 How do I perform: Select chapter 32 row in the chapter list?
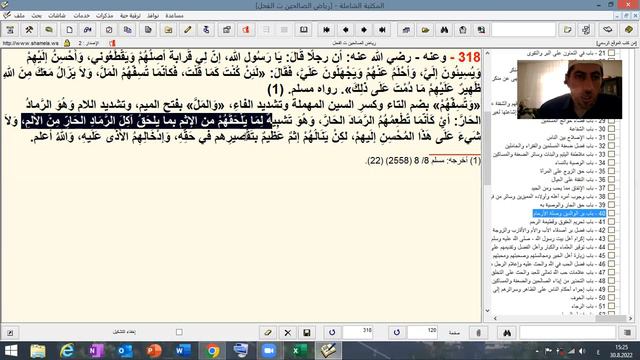pyautogui.click(x=556, y=146)
